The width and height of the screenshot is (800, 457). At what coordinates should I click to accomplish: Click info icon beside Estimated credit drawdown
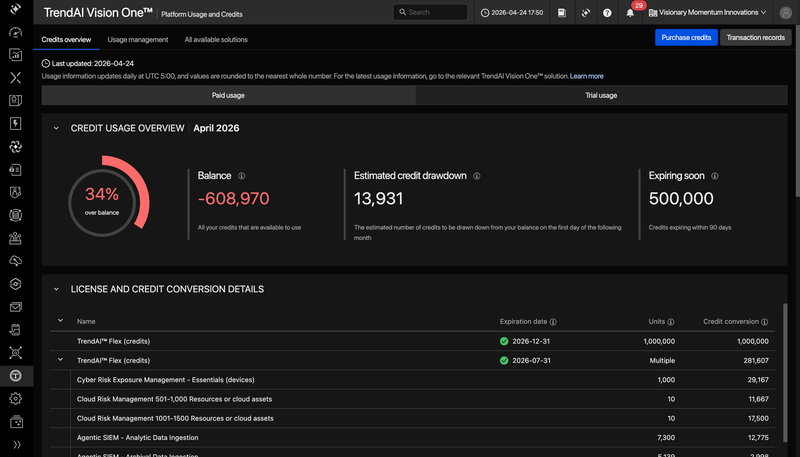(x=477, y=176)
